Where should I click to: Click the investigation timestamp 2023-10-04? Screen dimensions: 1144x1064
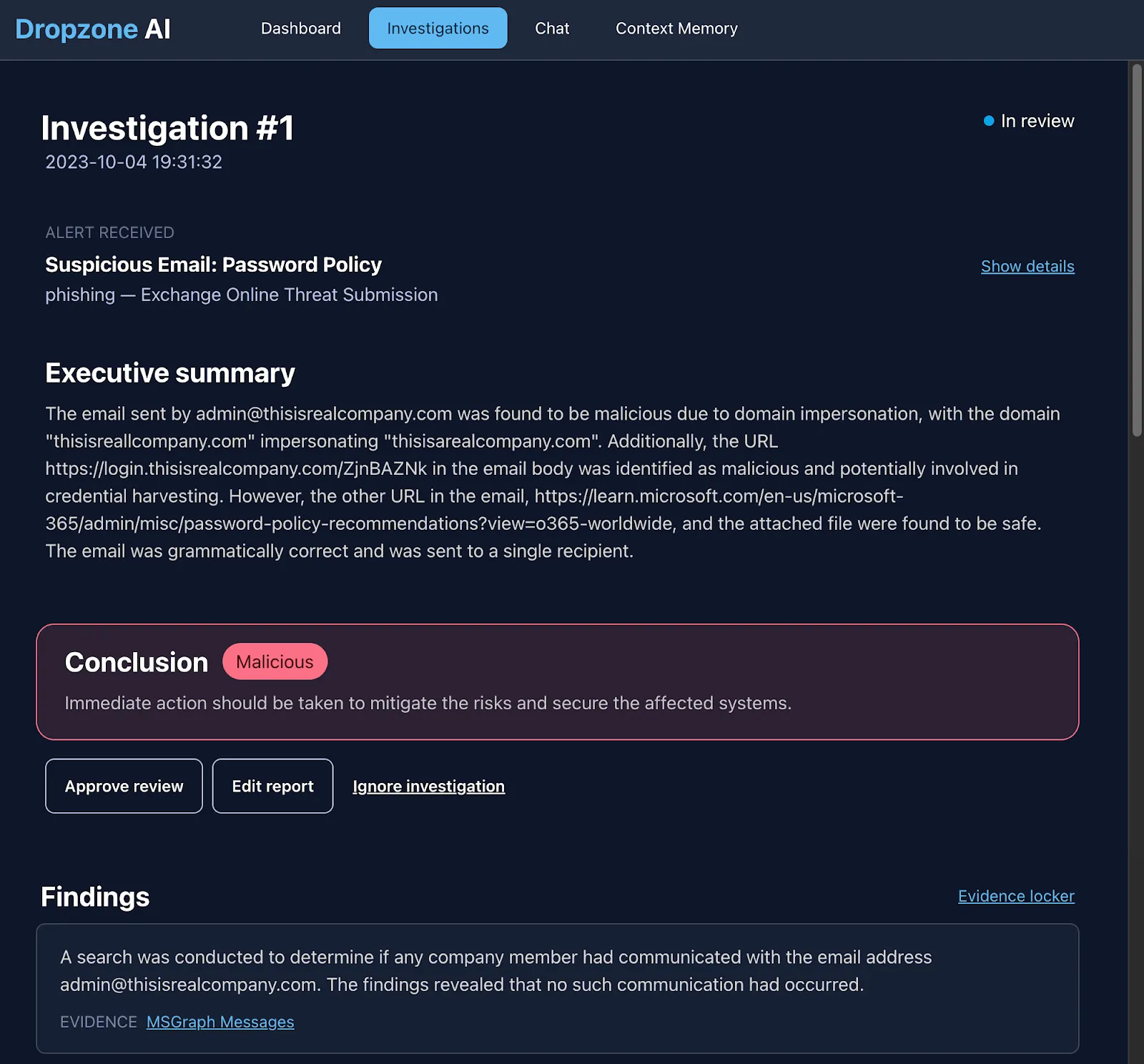coord(133,162)
